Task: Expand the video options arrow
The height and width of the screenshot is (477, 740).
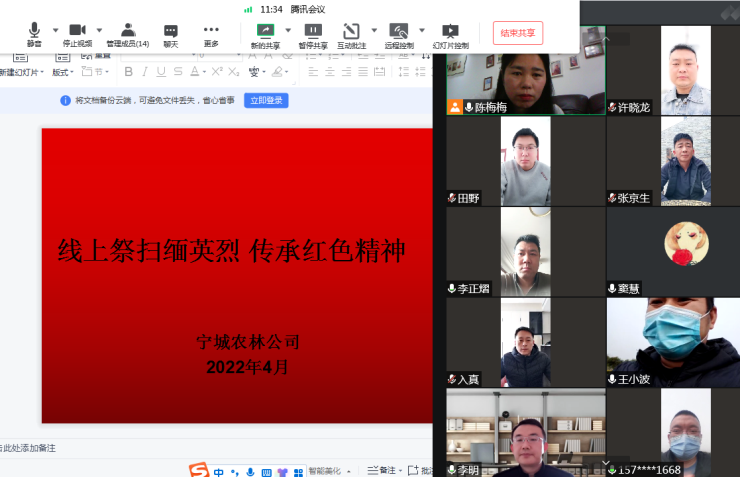Action: click(x=99, y=30)
